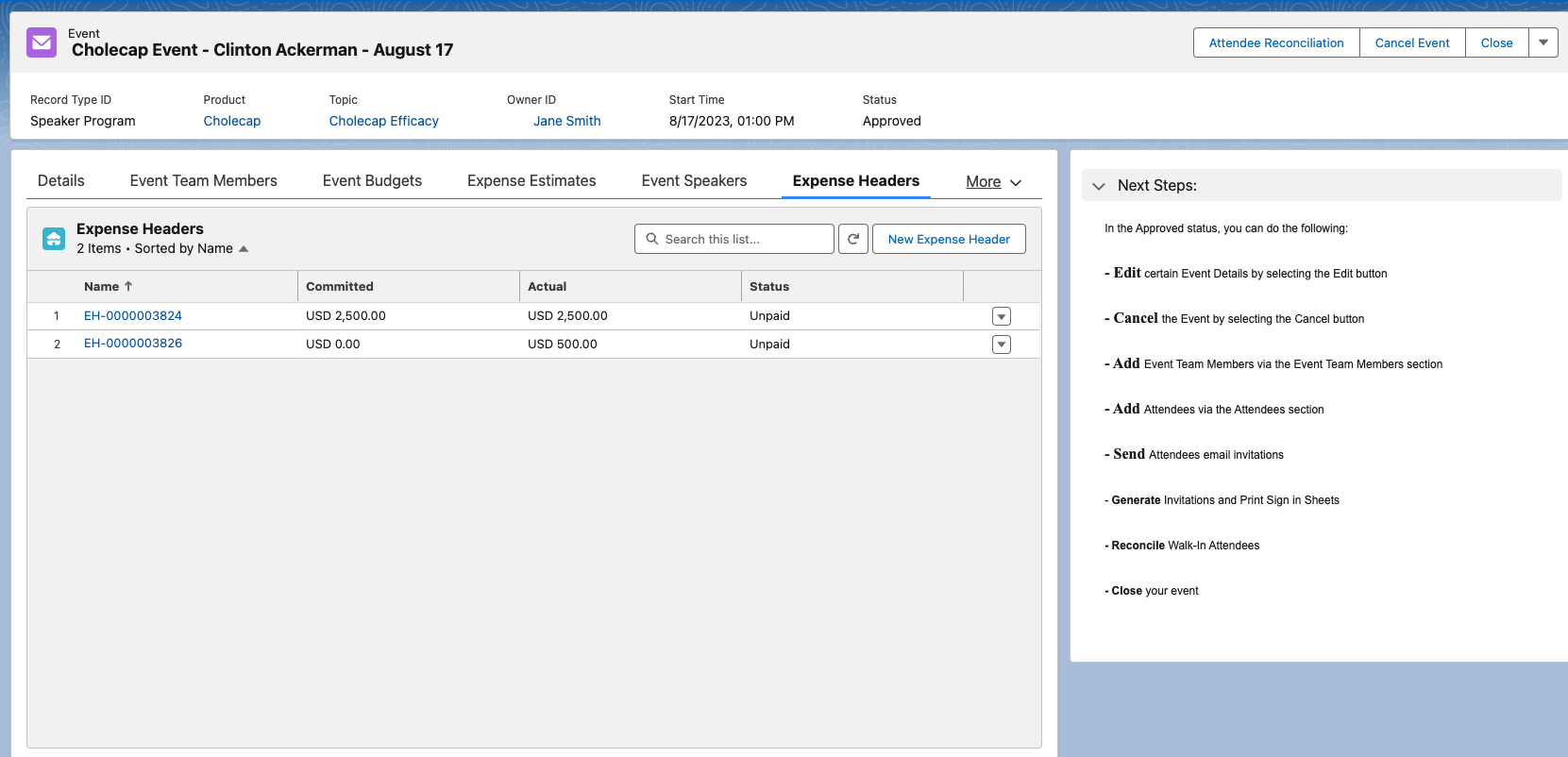The image size is (1568, 757).
Task: Click the Cancel Event button
Action: [1412, 42]
